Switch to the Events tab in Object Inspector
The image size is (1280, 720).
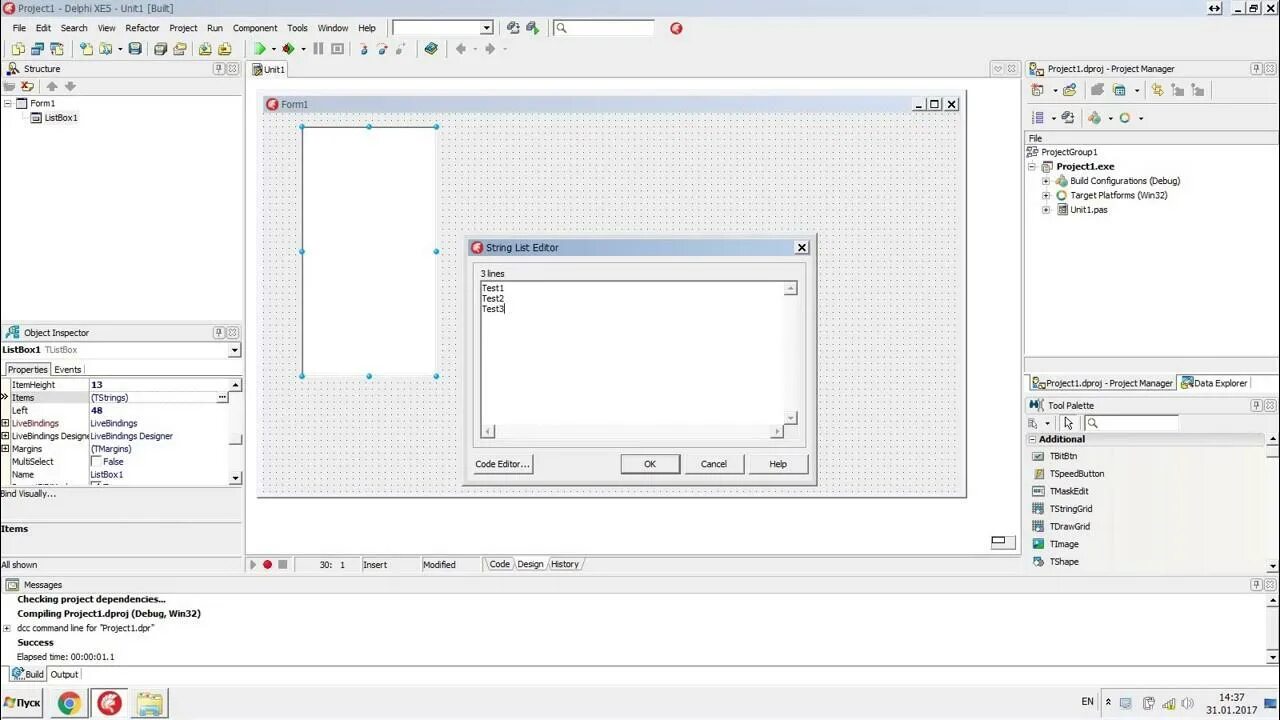tap(68, 370)
